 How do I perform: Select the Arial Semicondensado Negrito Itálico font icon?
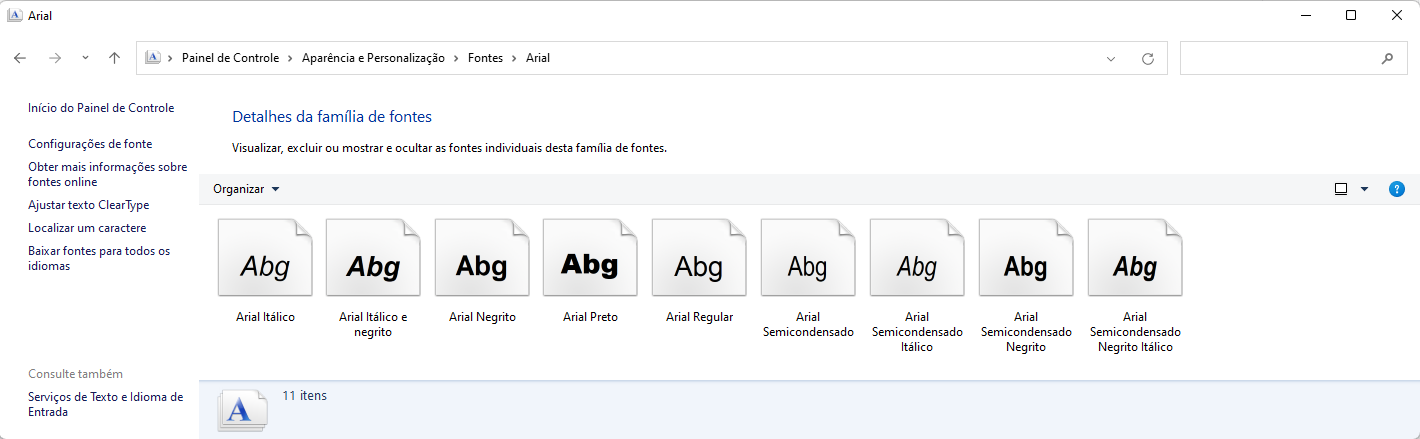click(x=1135, y=257)
